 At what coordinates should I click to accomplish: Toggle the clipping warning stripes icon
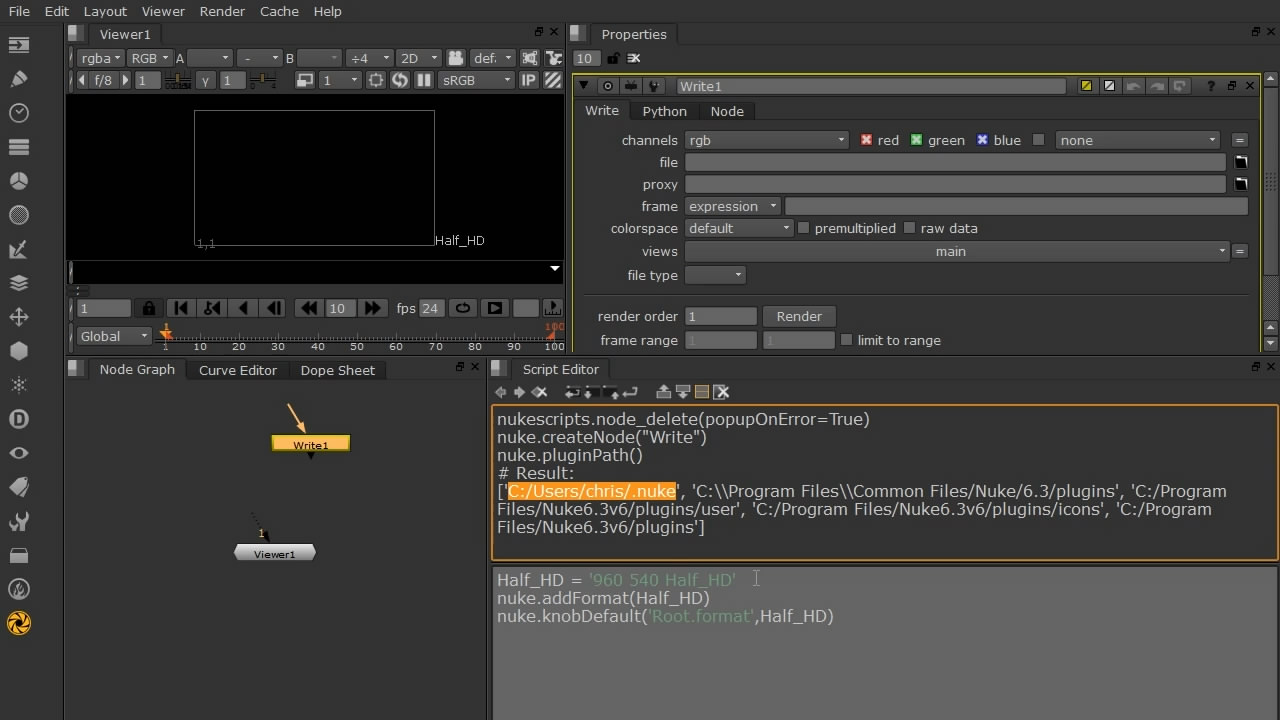click(553, 80)
